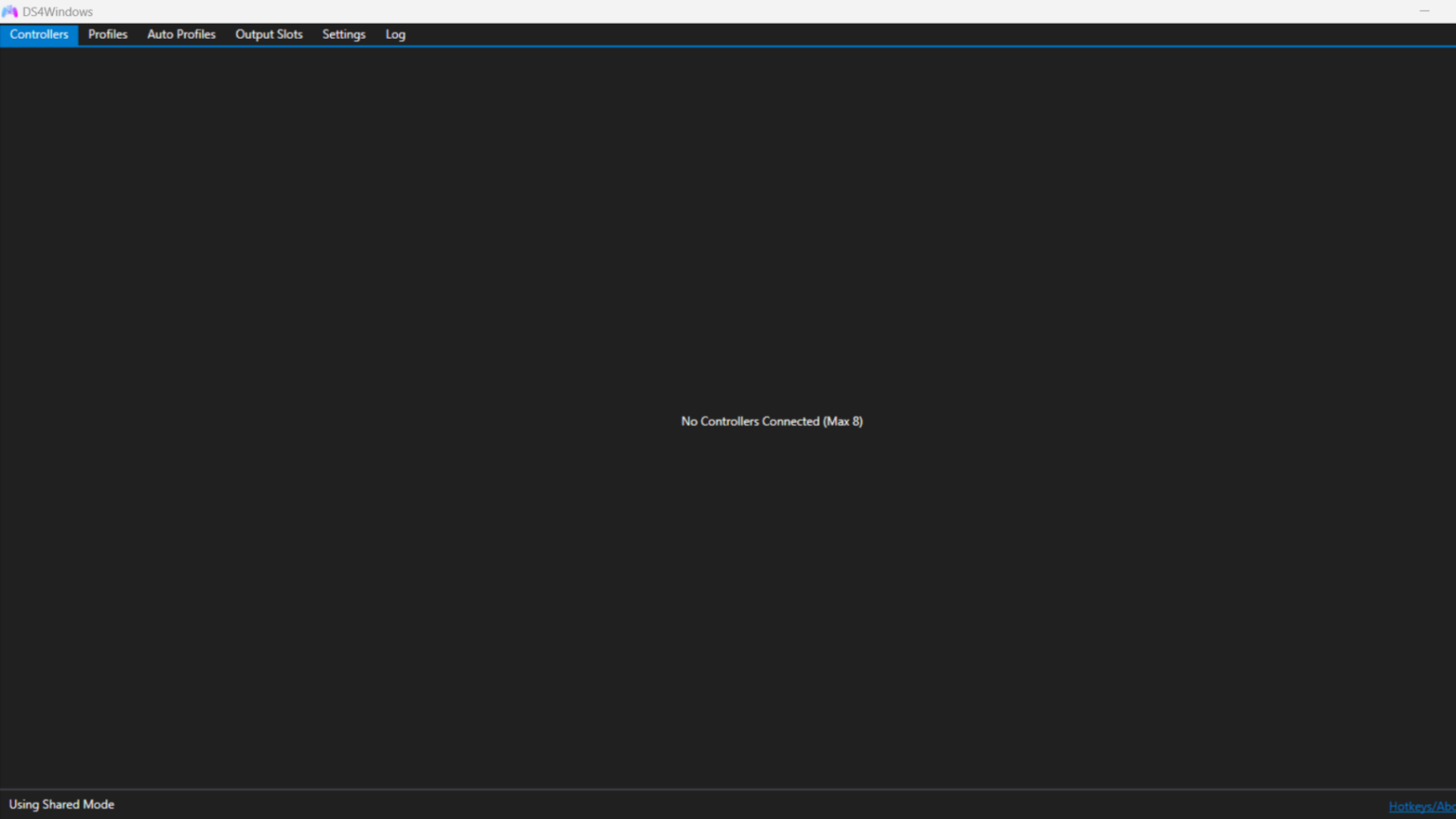Click the blue line beneath the tab strip

(758, 45)
